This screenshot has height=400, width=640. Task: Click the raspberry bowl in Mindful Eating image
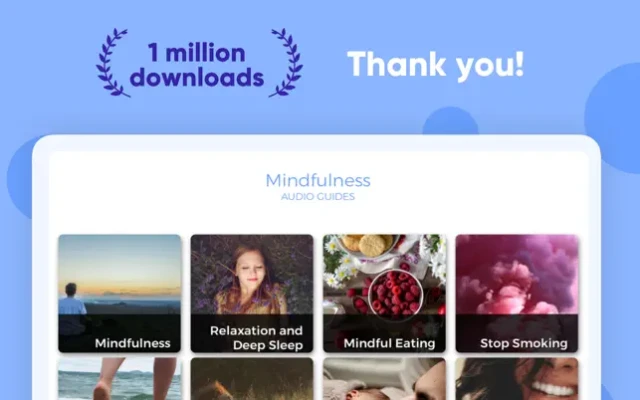(x=395, y=293)
